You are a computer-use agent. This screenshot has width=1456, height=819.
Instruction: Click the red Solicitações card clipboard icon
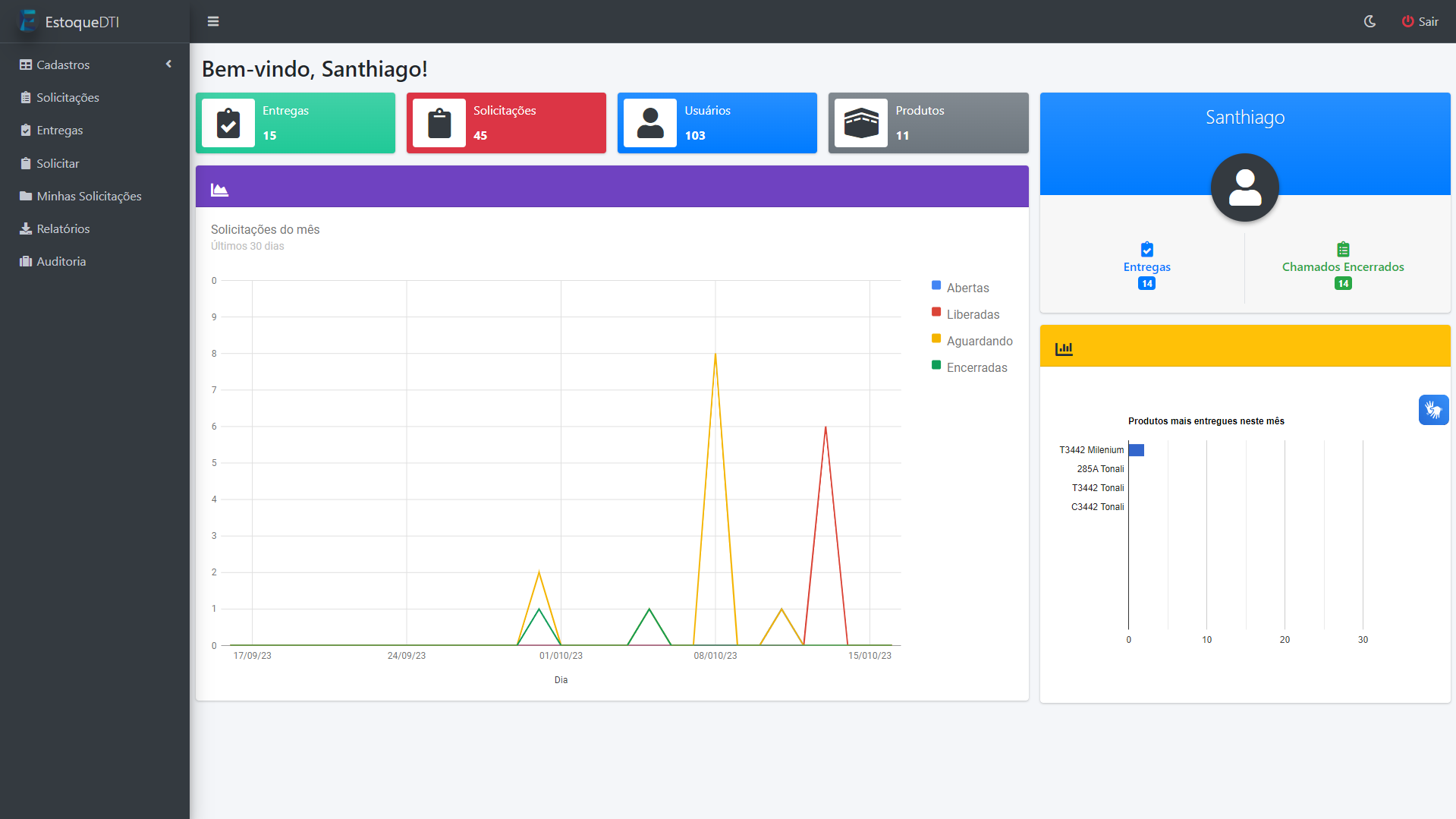click(x=439, y=123)
